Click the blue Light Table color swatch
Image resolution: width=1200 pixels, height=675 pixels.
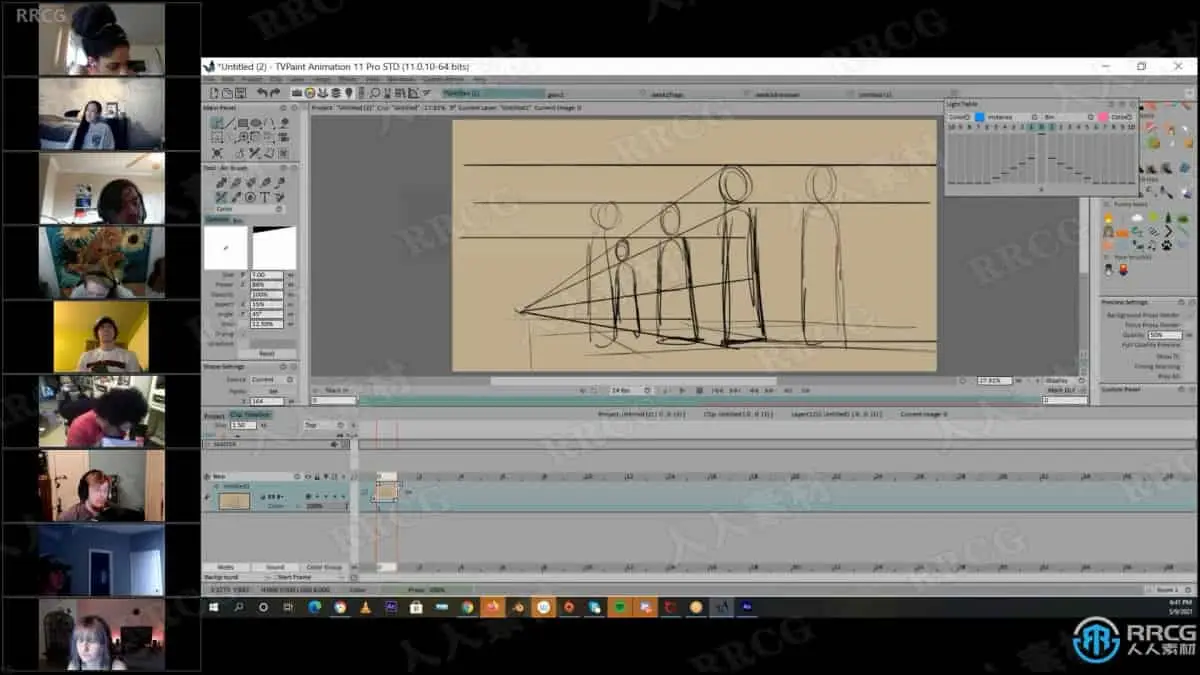pyautogui.click(x=980, y=117)
